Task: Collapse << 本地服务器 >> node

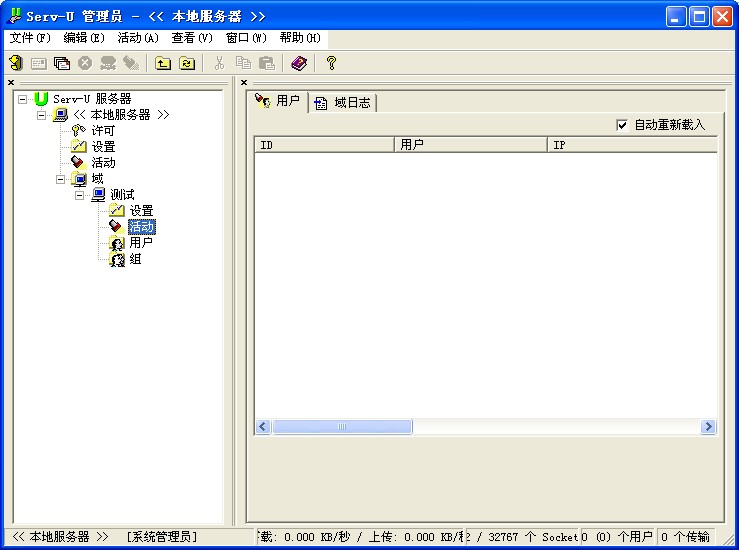Action: pos(41,115)
